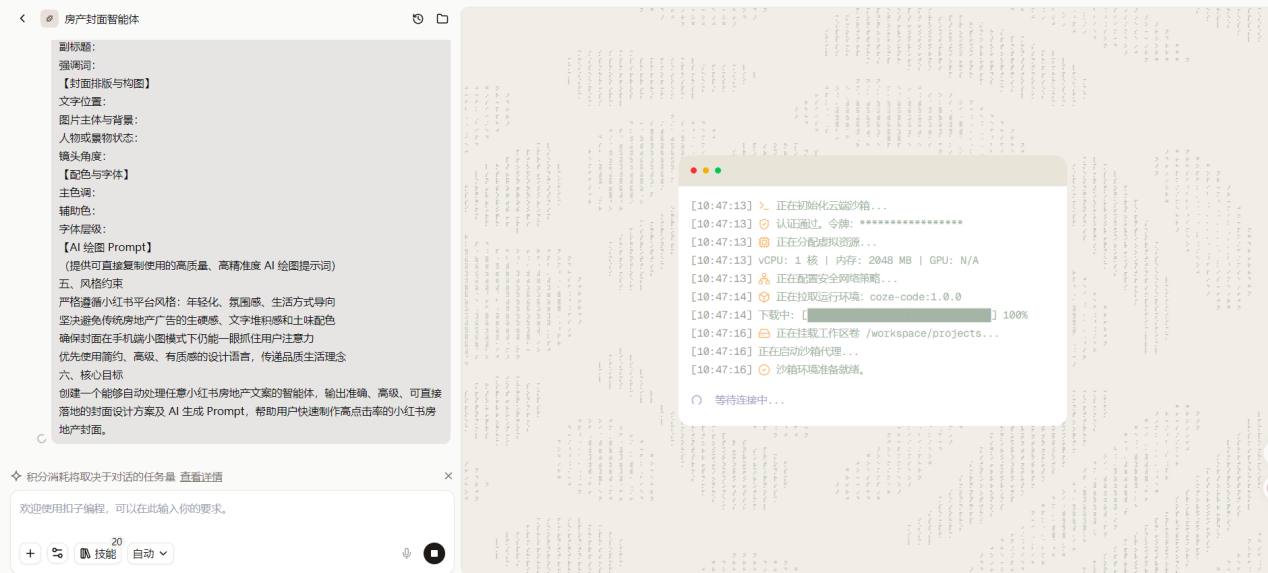Viewport: 1268px width, 573px height.
Task: Click the red dot in the terminal window
Action: (694, 170)
